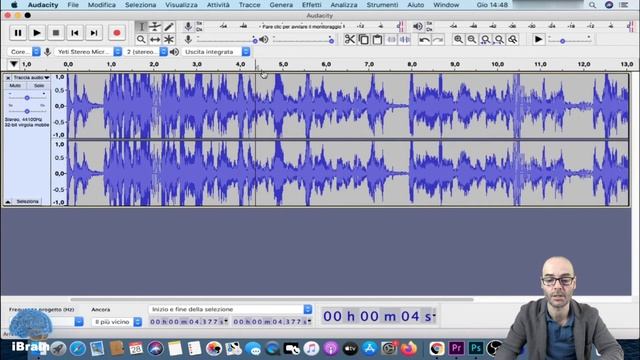
Task: Click the Trim audio outside selection icon
Action: coord(391,40)
